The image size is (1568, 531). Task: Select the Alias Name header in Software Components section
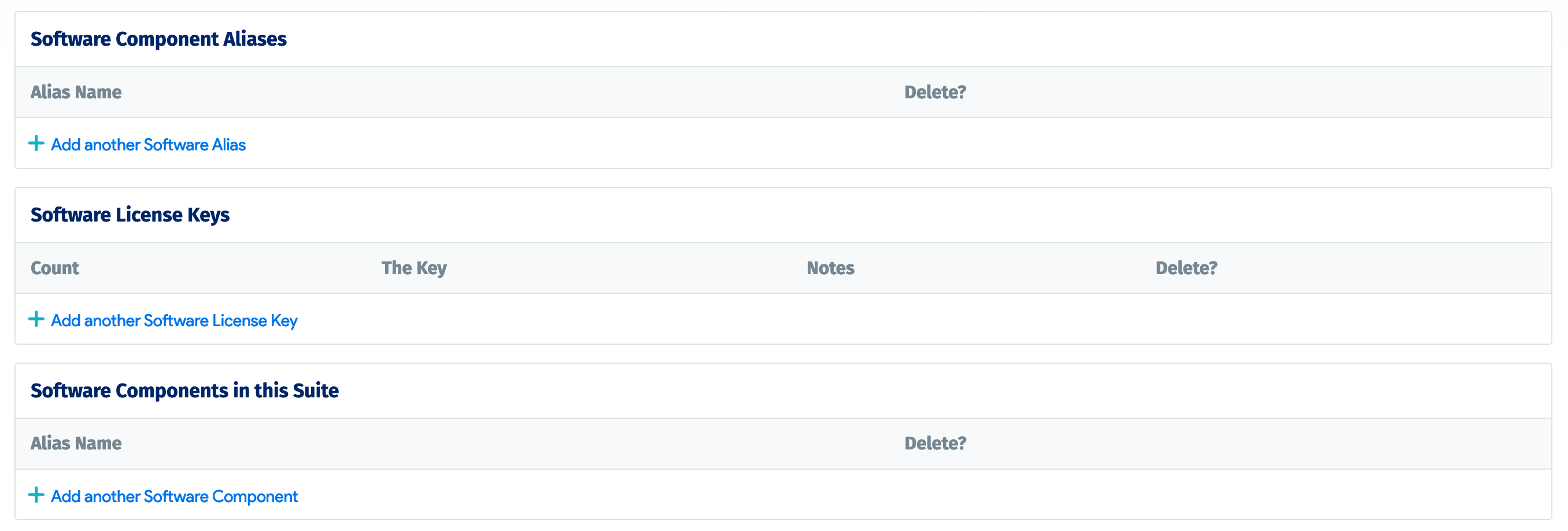77,443
